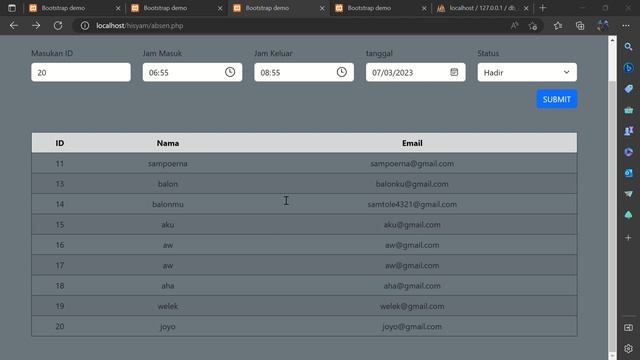
Task: Click joyo@gmail.com email cell
Action: click(x=412, y=327)
